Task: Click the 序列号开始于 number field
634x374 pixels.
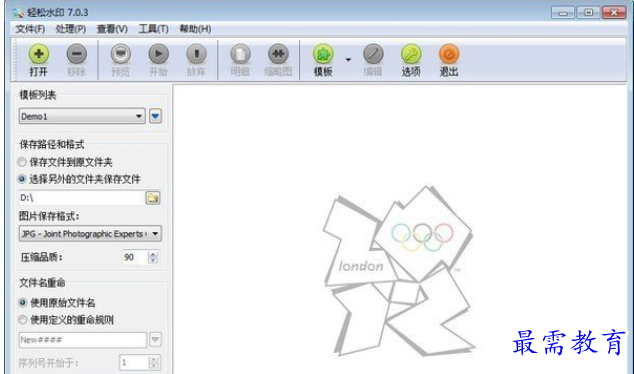Action: (x=134, y=363)
